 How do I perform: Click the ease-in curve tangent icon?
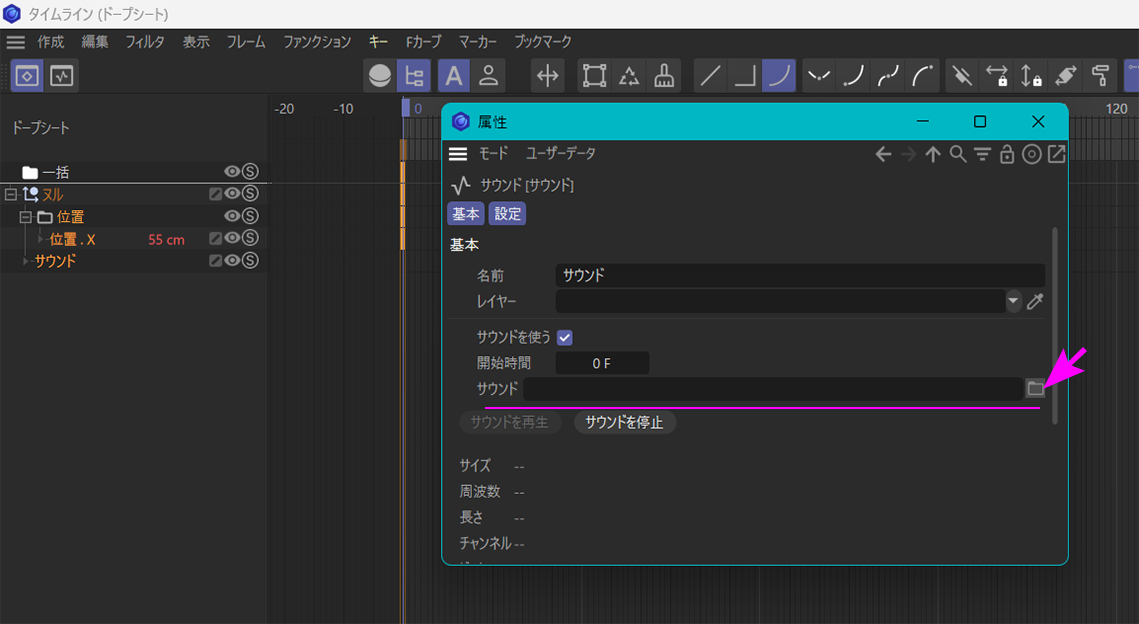[x=854, y=76]
